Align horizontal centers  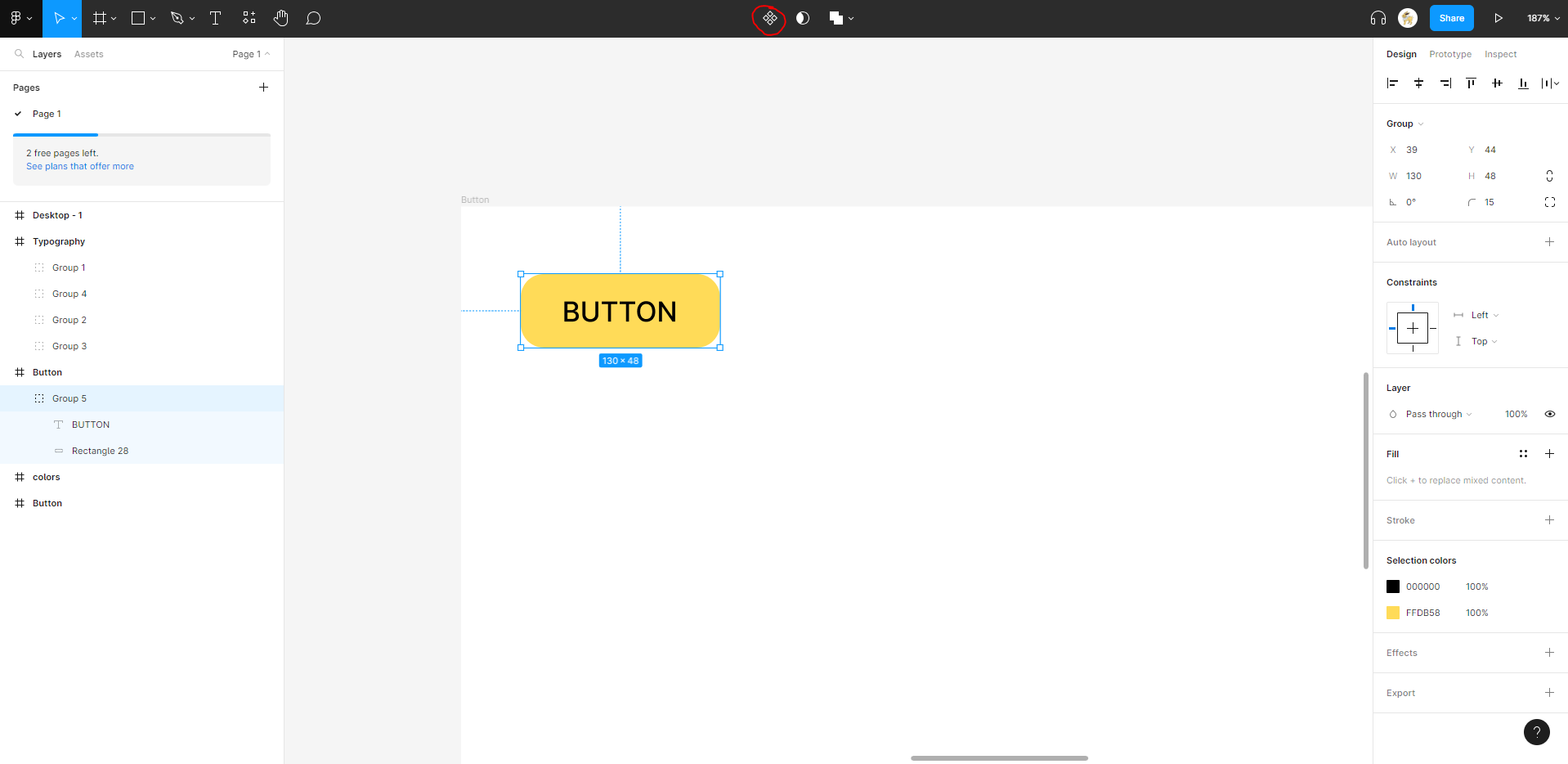click(1419, 83)
